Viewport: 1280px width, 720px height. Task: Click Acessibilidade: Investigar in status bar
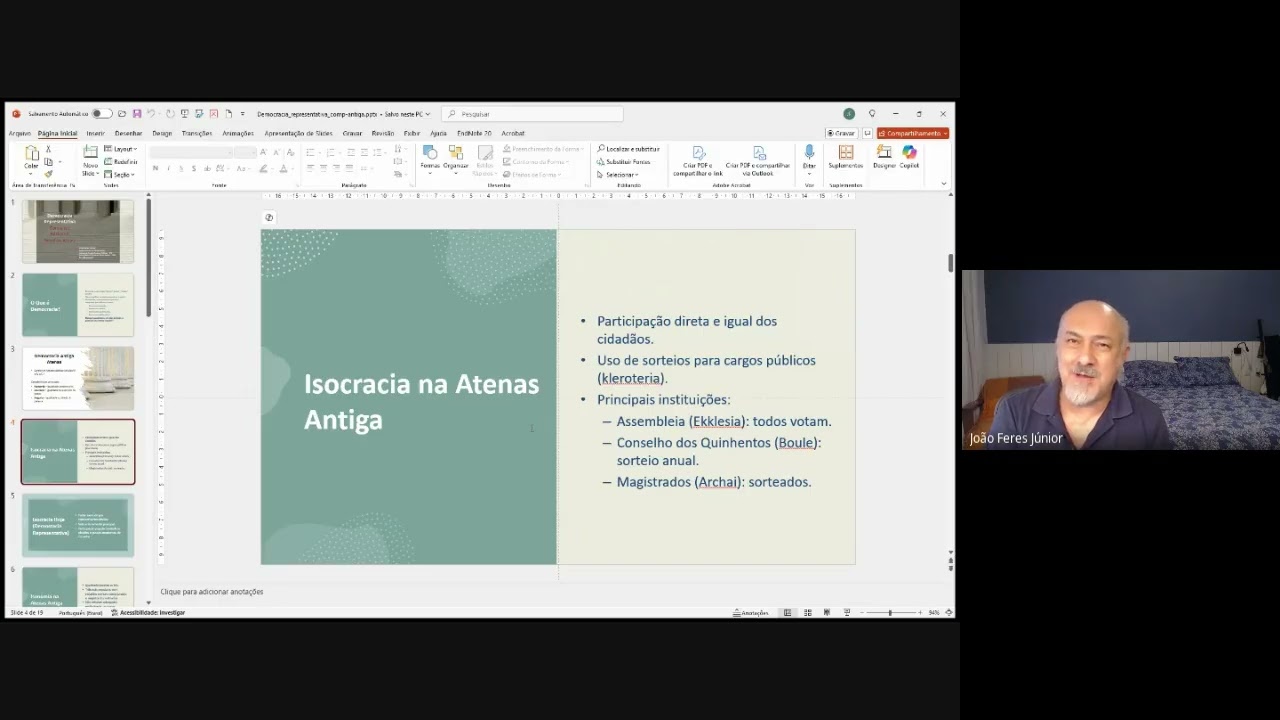[148, 612]
